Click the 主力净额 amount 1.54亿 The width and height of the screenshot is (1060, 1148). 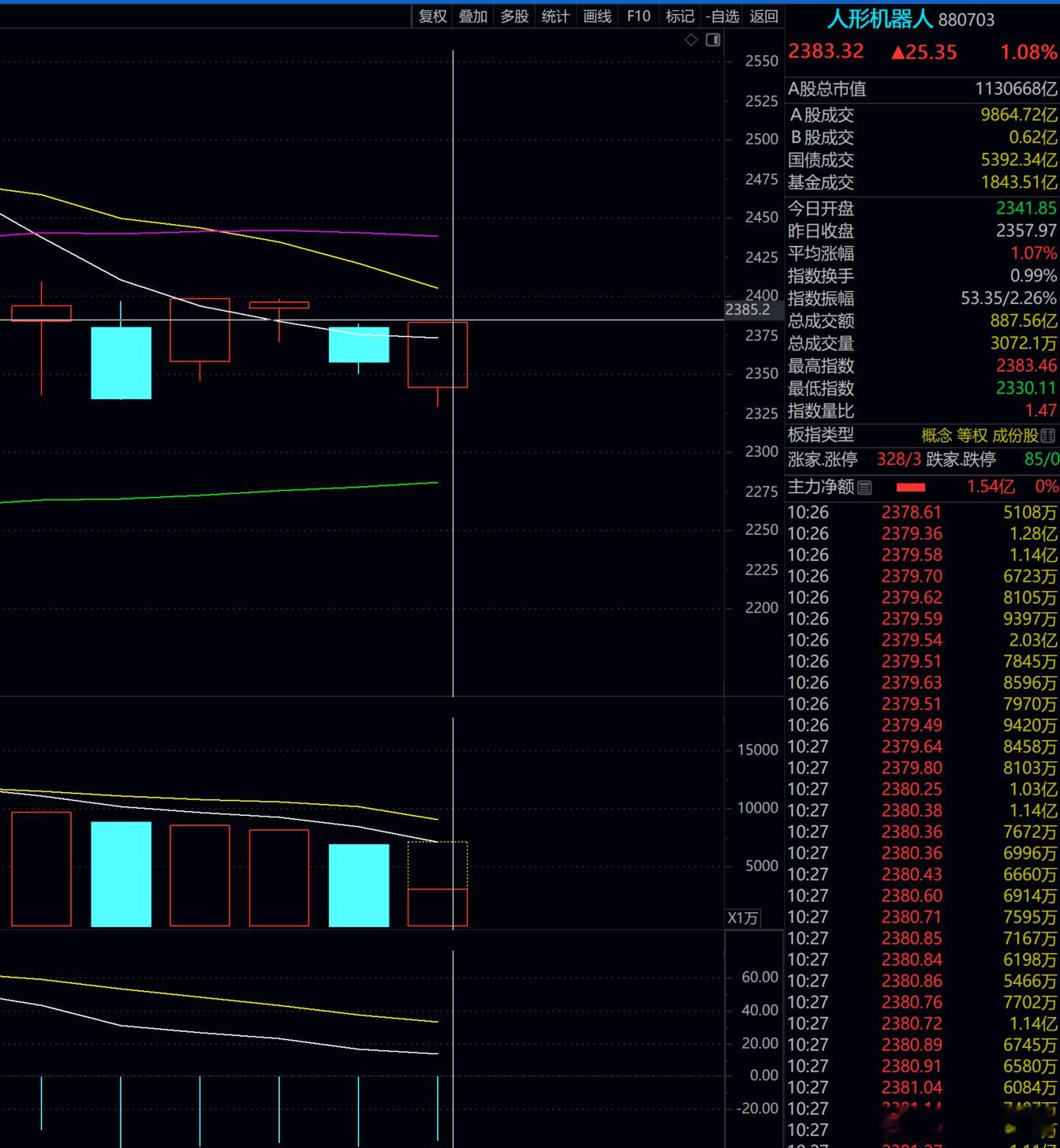[x=991, y=487]
